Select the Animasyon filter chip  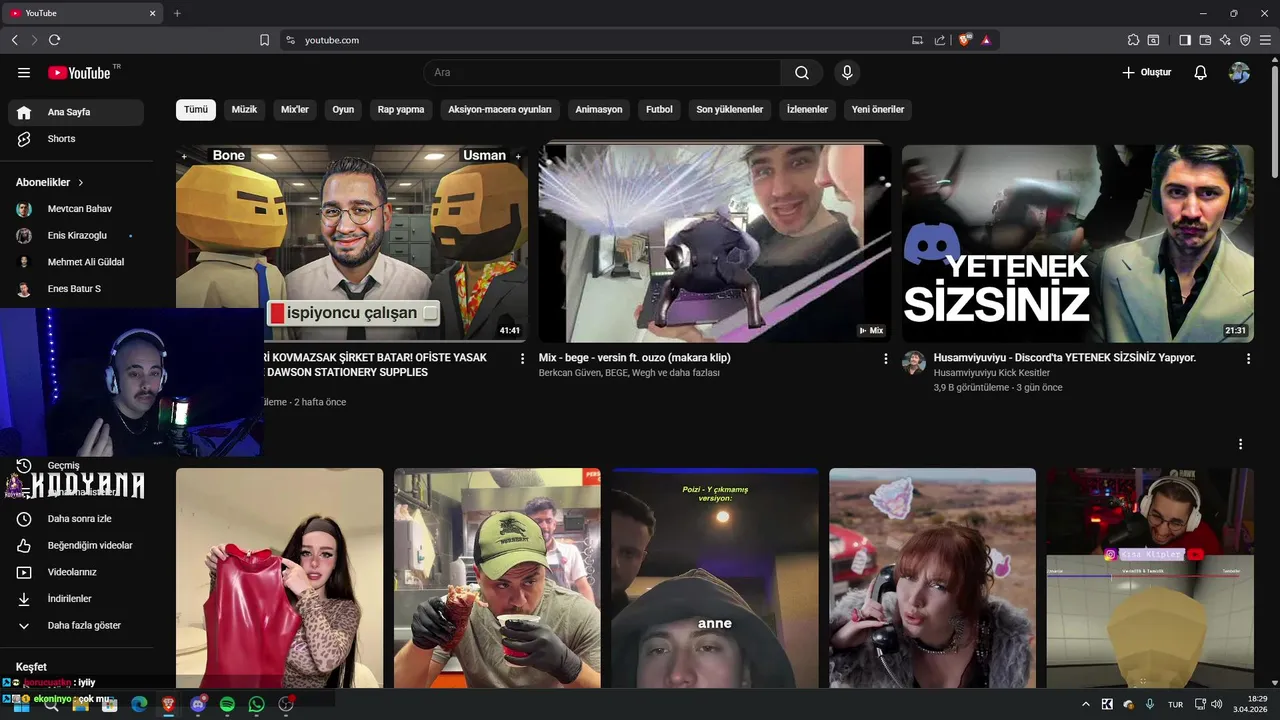[x=599, y=109]
